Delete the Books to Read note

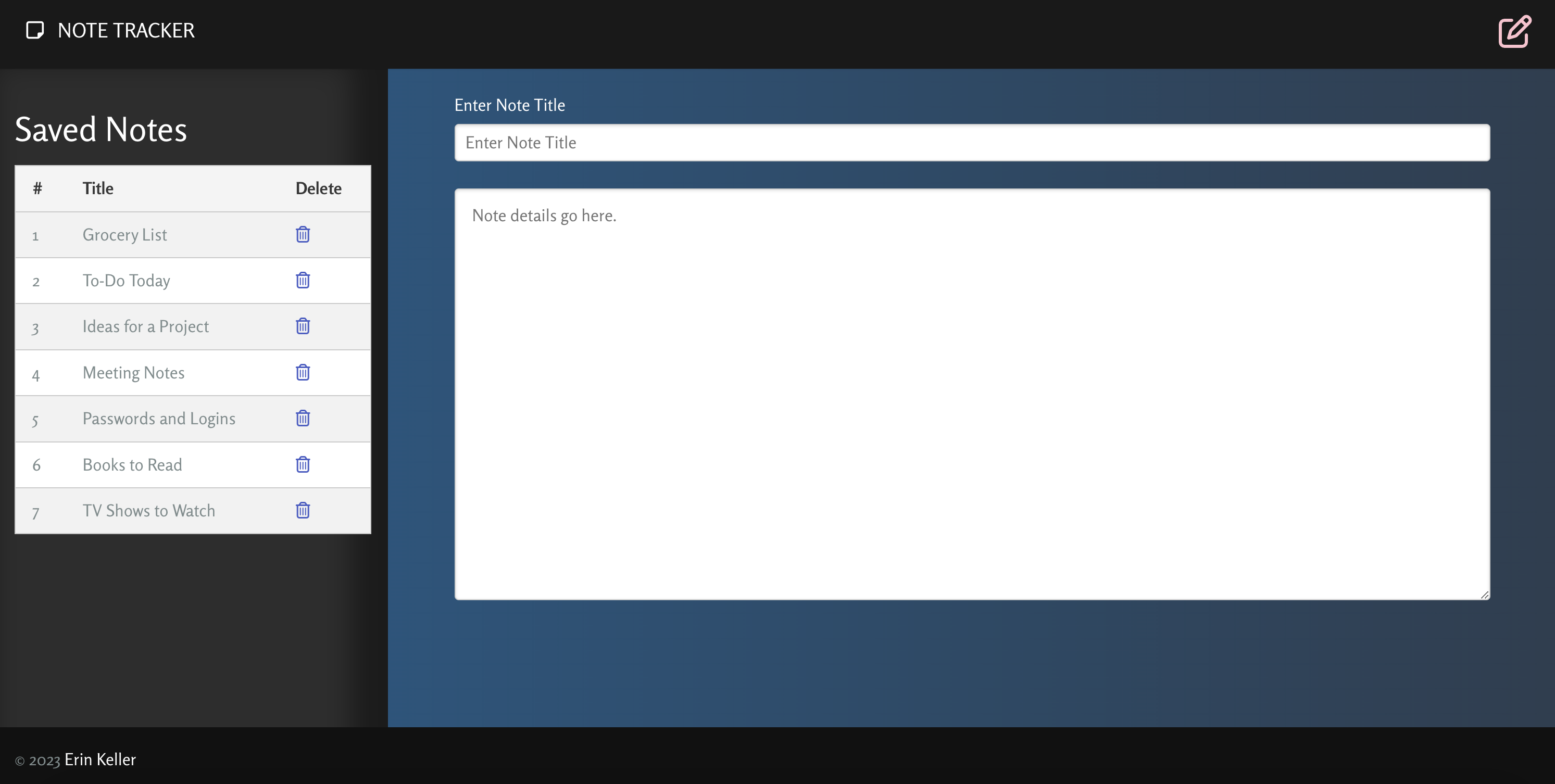coord(302,464)
